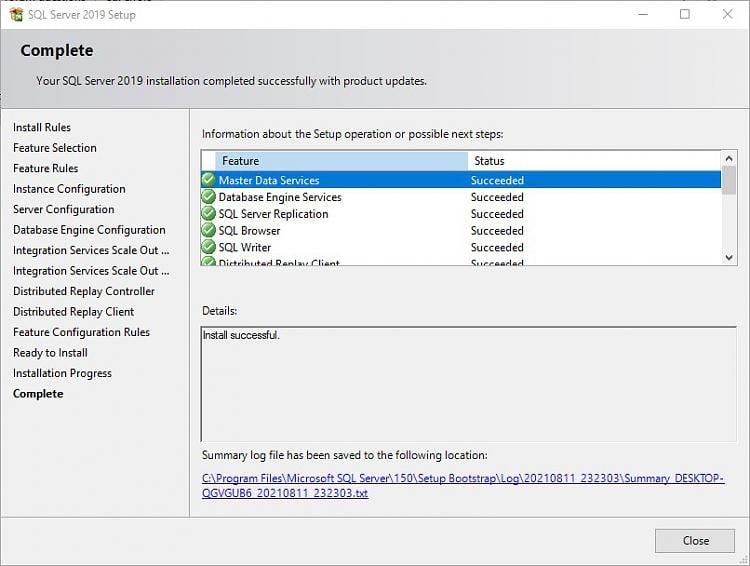Click the Ready to Install step
Image resolution: width=750 pixels, height=566 pixels.
[x=50, y=353]
